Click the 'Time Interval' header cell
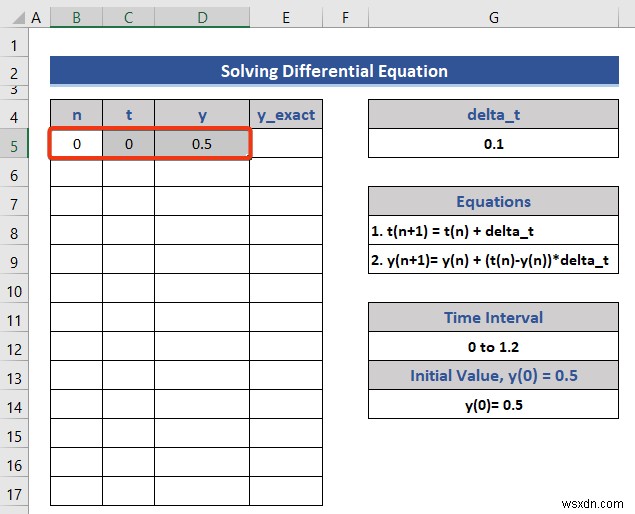Viewport: 635px width, 514px height. point(494,317)
